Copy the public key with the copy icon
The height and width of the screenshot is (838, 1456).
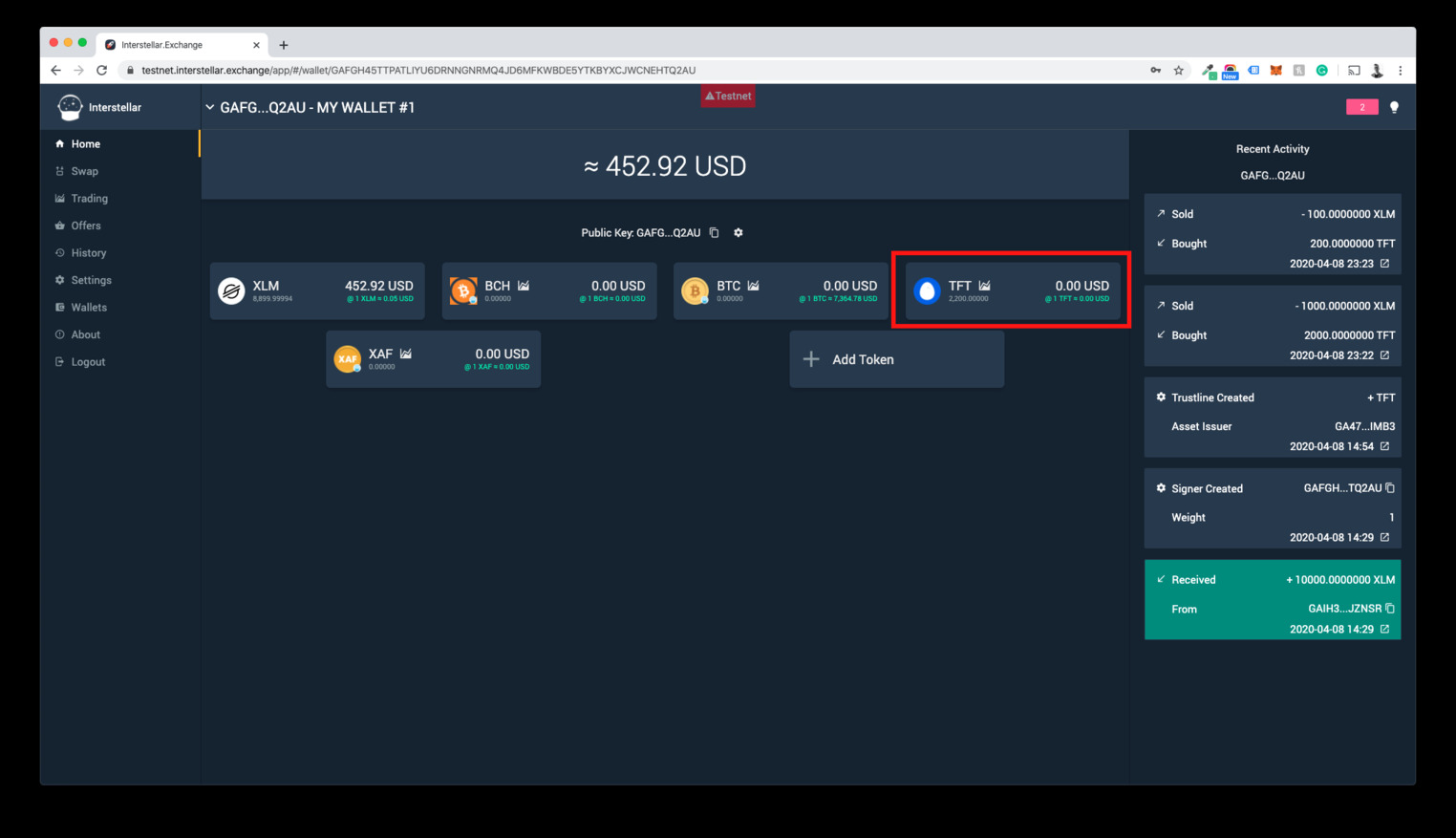[714, 233]
